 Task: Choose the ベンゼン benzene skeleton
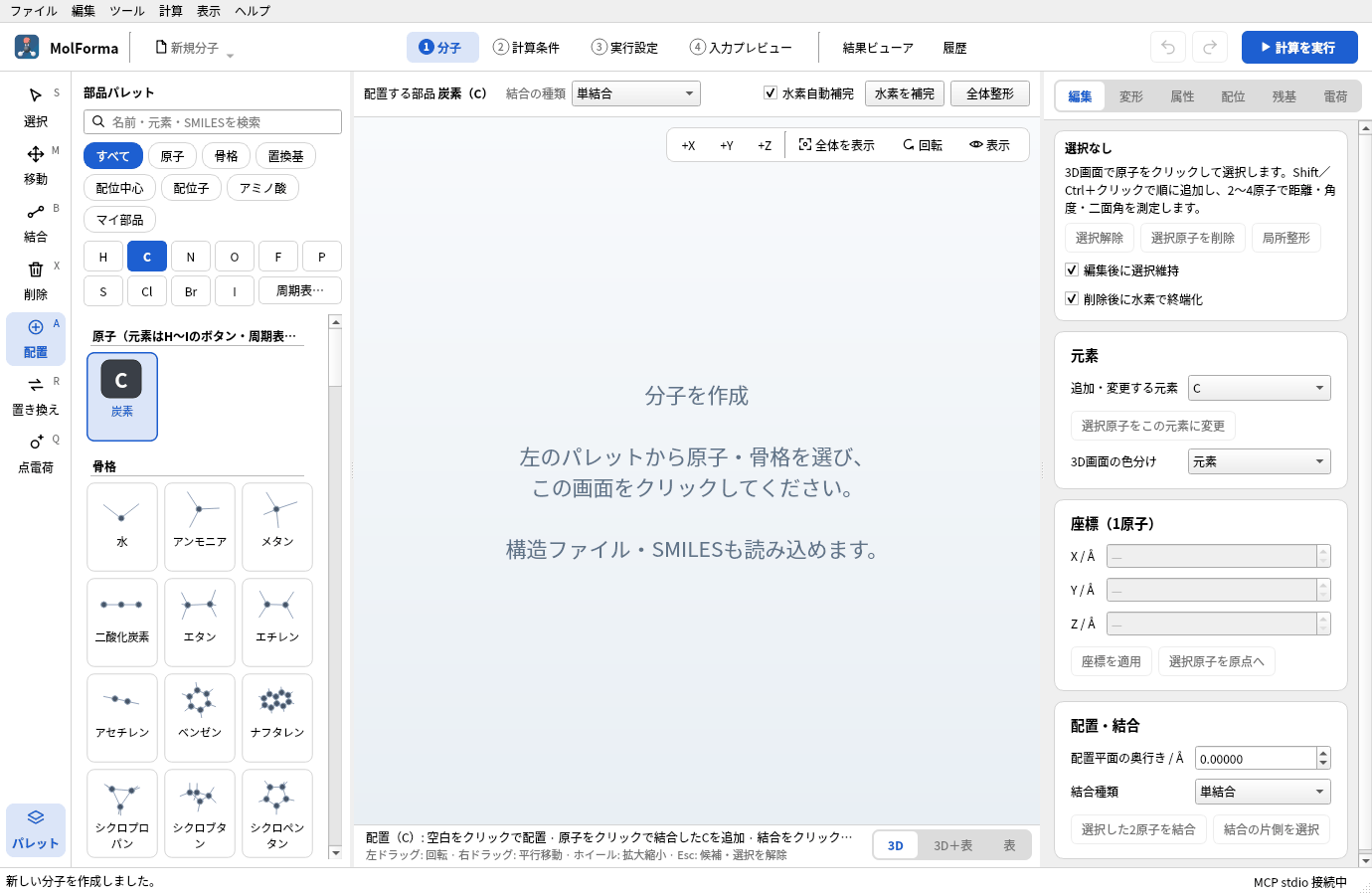[200, 717]
